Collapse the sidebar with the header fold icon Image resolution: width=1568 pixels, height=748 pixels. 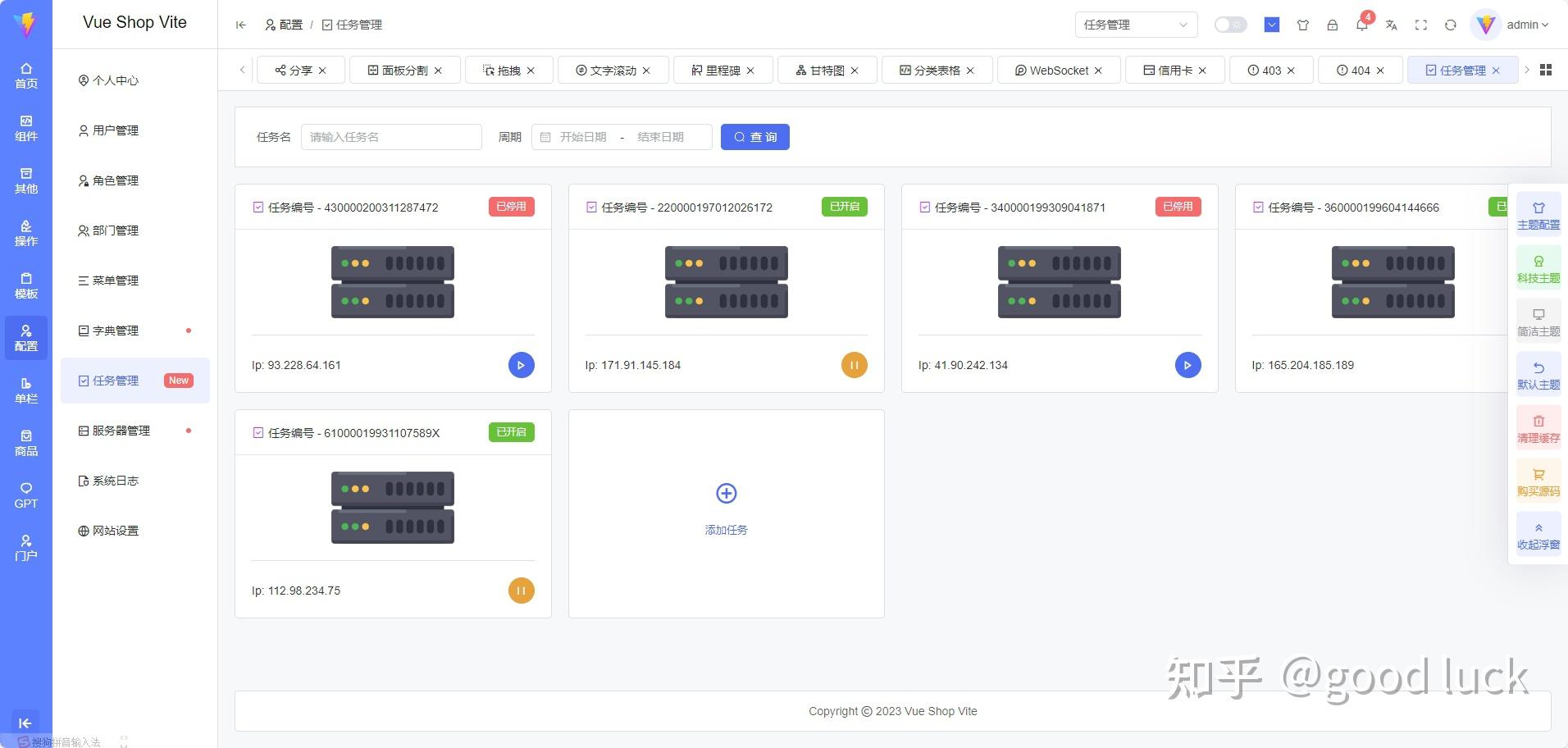click(241, 25)
